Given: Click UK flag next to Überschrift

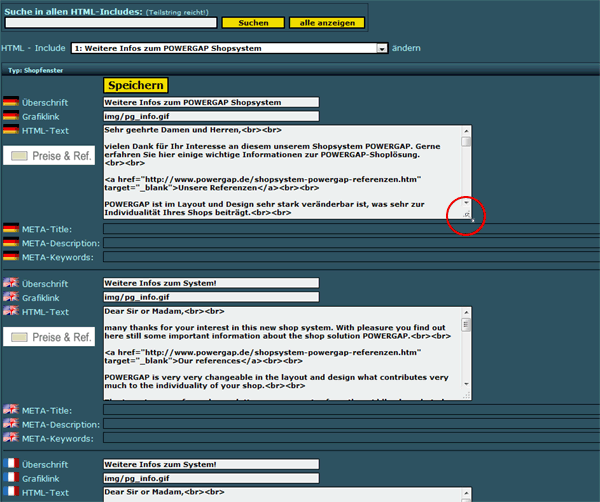Looking at the screenshot, I should (x=11, y=282).
